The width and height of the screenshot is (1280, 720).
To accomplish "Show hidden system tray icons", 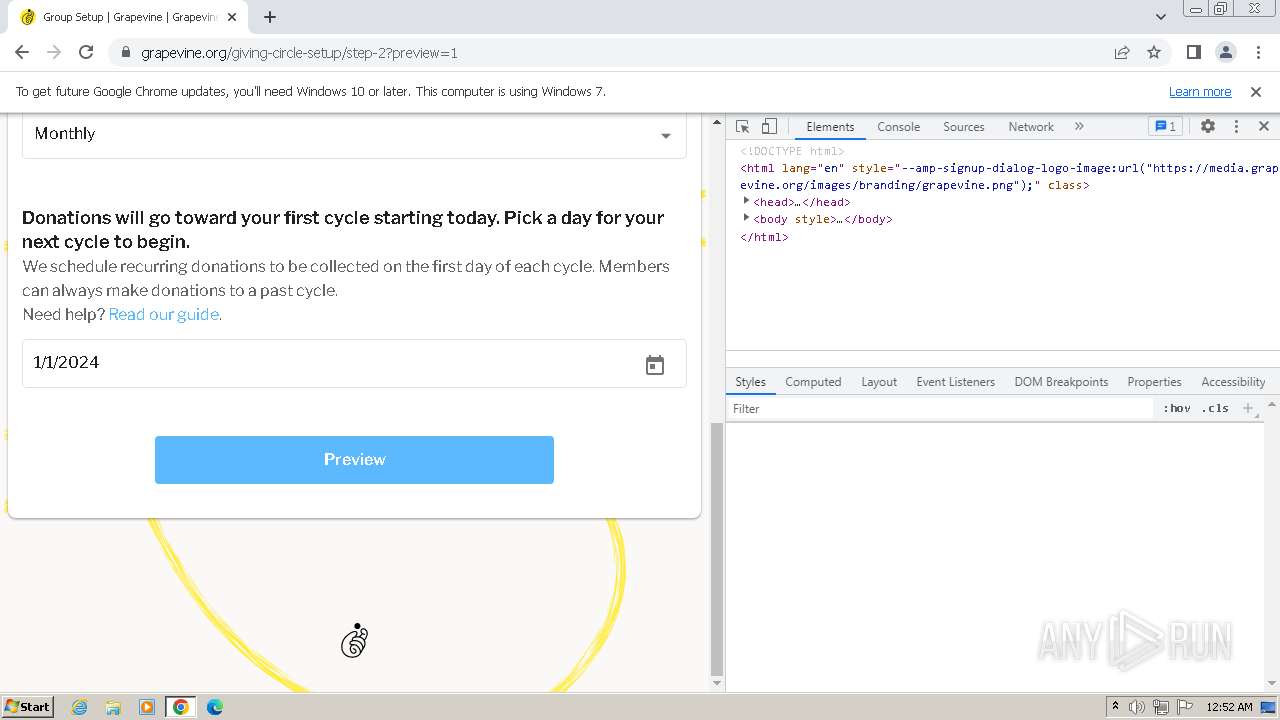I will pyautogui.click(x=1115, y=707).
